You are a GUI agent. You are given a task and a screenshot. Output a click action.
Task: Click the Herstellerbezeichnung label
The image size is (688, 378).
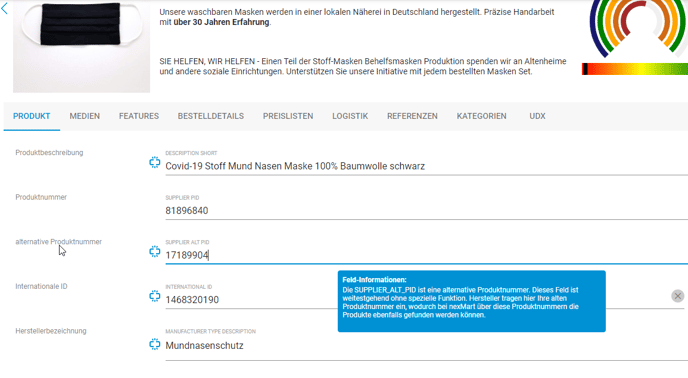[x=51, y=331]
